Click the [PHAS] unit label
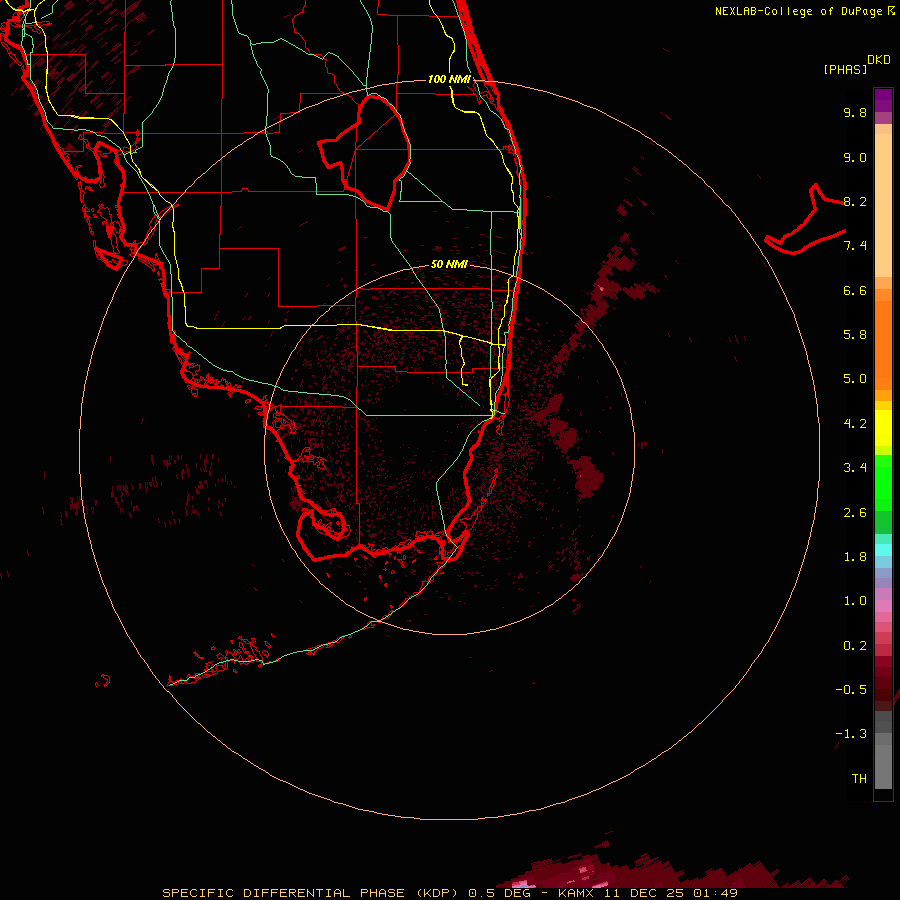 (x=845, y=69)
